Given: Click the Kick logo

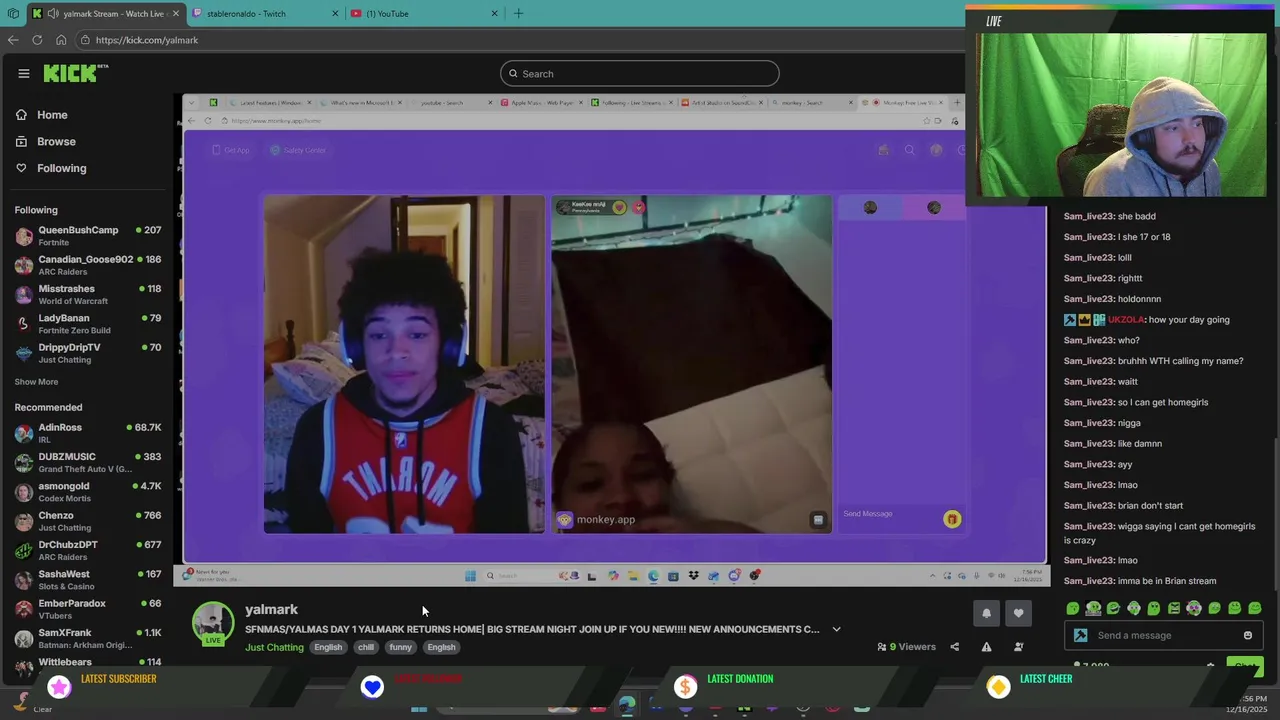Looking at the screenshot, I should click(75, 73).
